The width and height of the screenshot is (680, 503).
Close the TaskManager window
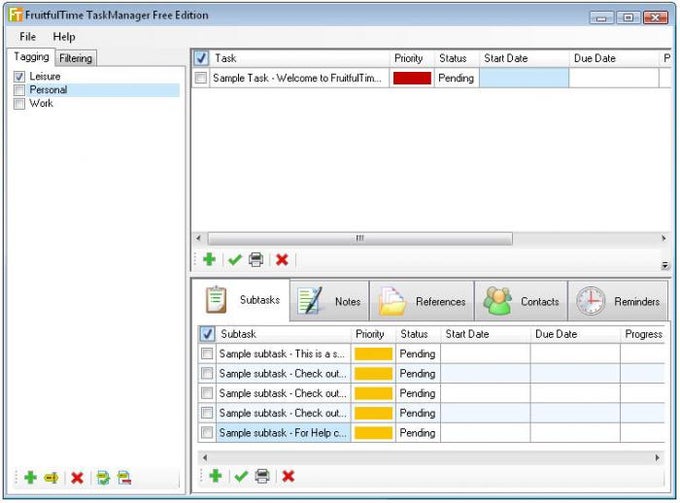click(655, 18)
